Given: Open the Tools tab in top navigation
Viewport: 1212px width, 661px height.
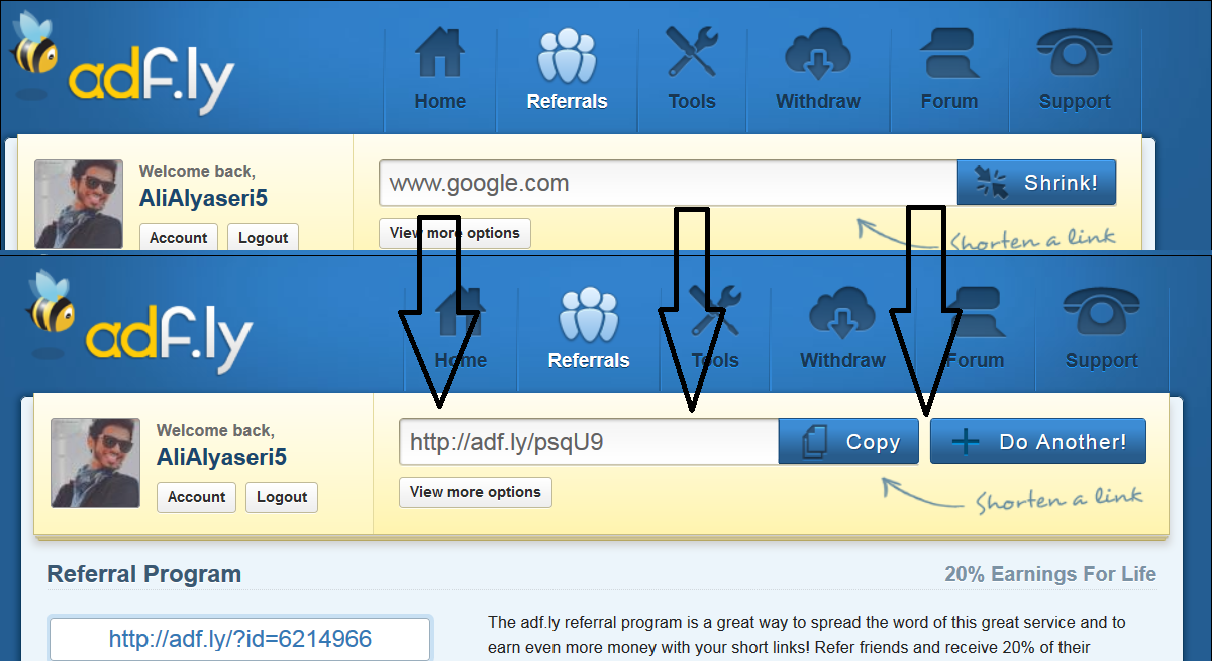Looking at the screenshot, I should [x=692, y=68].
